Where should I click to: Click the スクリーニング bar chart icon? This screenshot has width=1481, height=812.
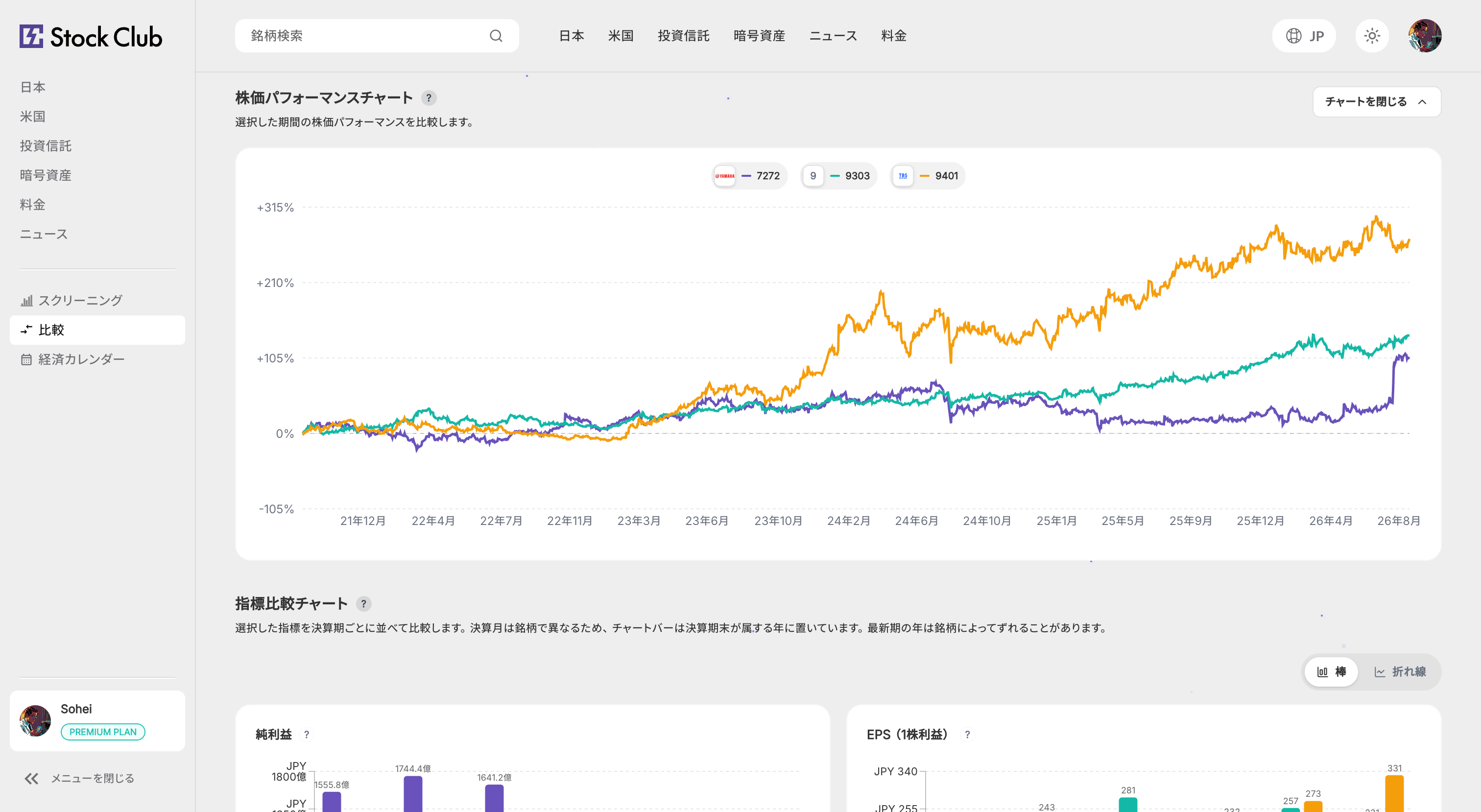pyautogui.click(x=26, y=300)
